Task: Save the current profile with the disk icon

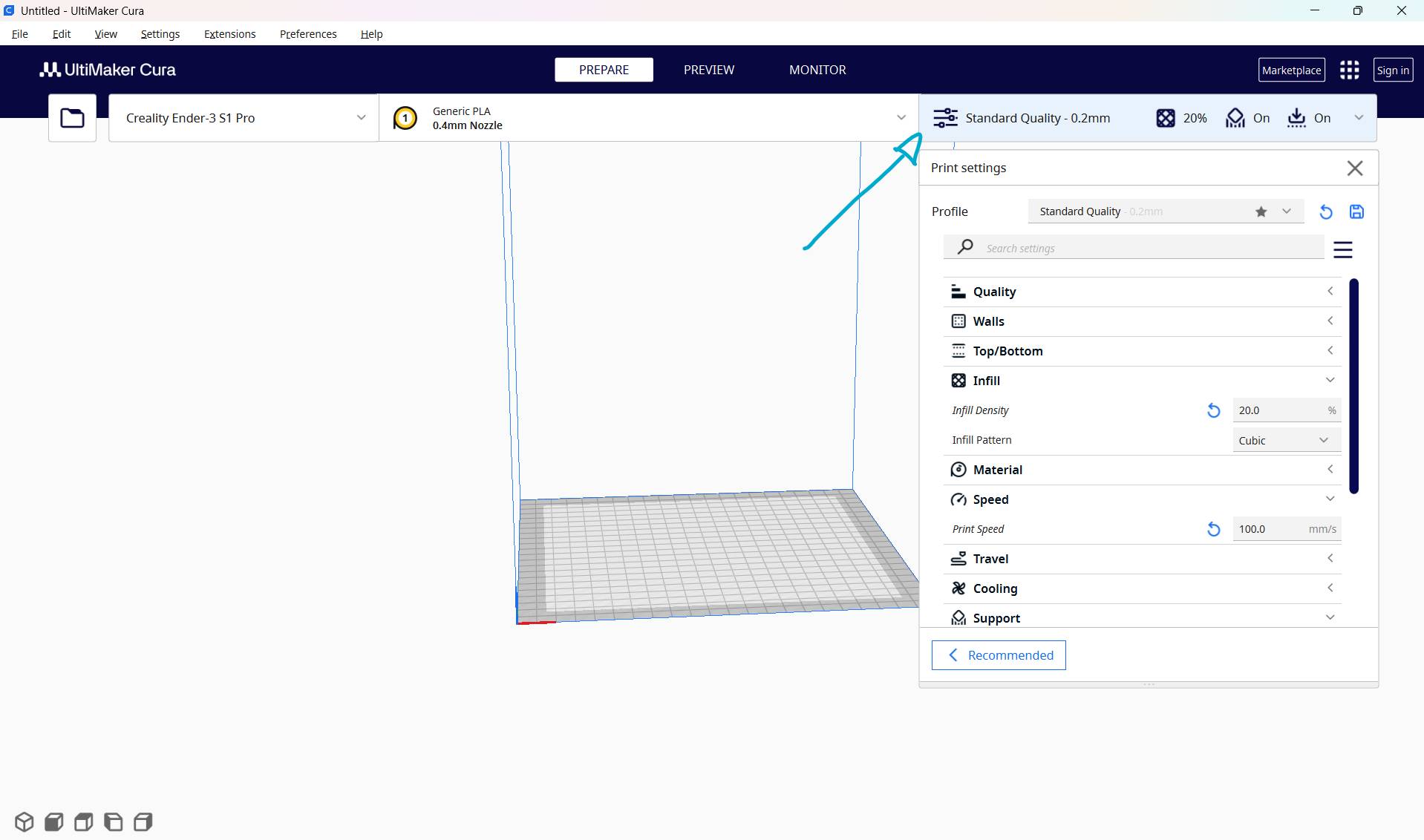Action: [x=1356, y=211]
